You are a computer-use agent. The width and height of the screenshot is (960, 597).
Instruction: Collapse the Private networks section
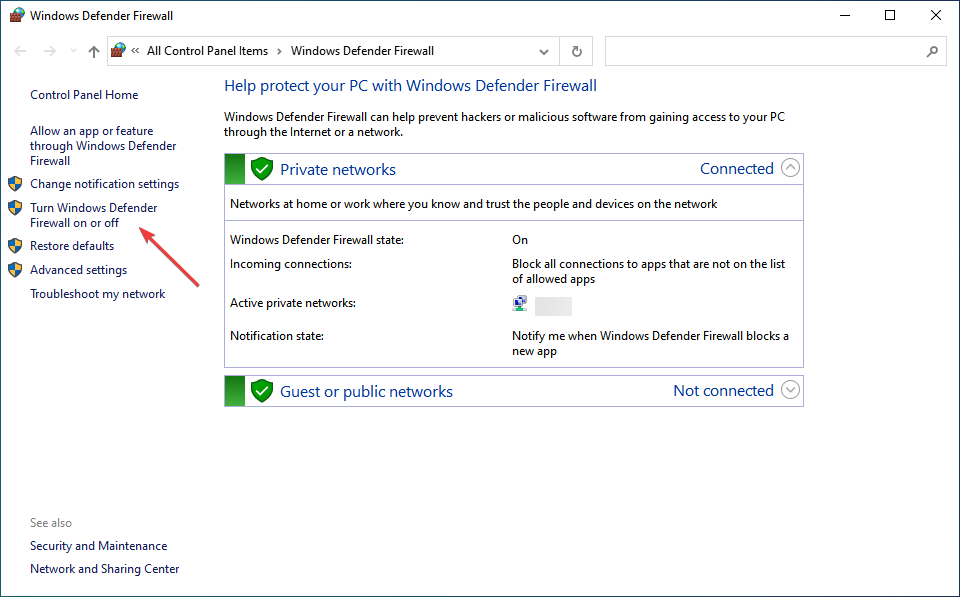(790, 168)
